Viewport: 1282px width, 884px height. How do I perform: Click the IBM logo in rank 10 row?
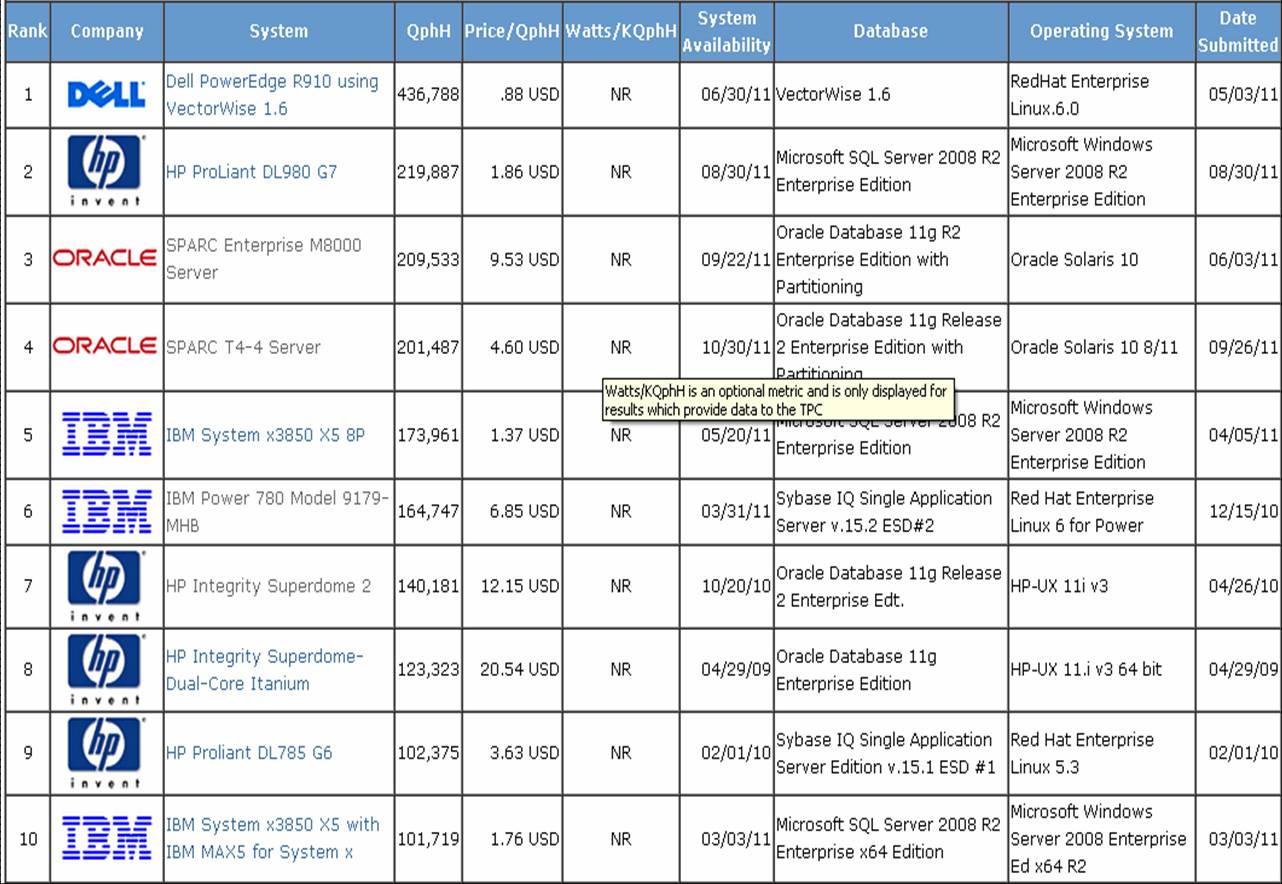click(x=106, y=838)
